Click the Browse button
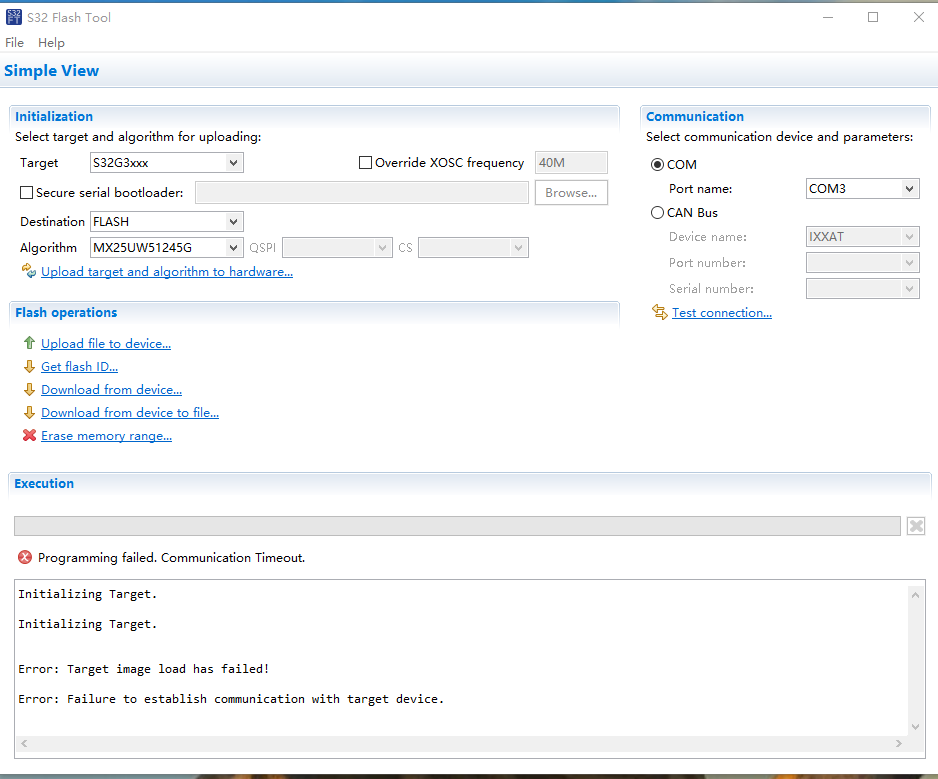This screenshot has width=938, height=779. [x=571, y=192]
